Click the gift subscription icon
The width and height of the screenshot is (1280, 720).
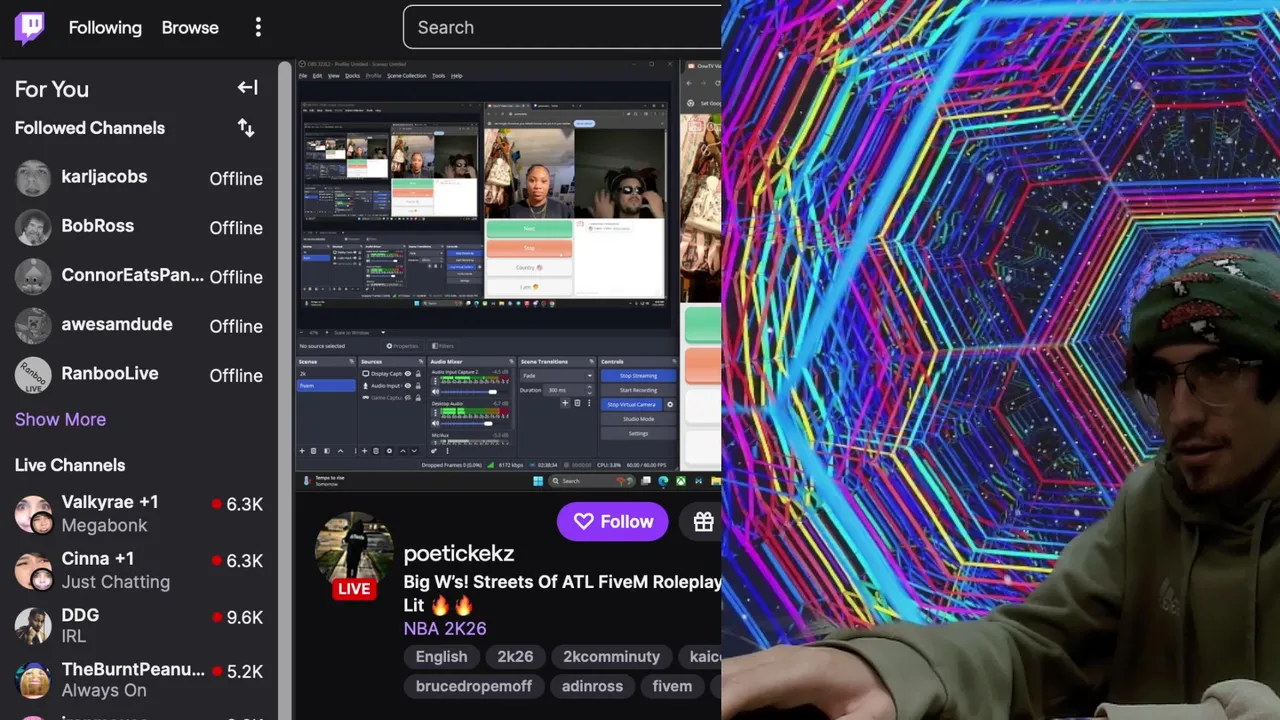(x=704, y=521)
